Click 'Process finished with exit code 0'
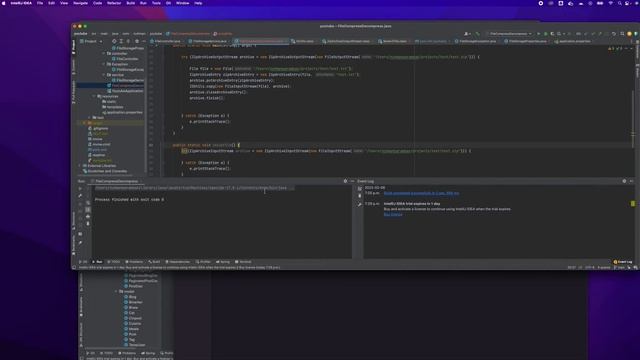640x360 pixels. click(129, 200)
